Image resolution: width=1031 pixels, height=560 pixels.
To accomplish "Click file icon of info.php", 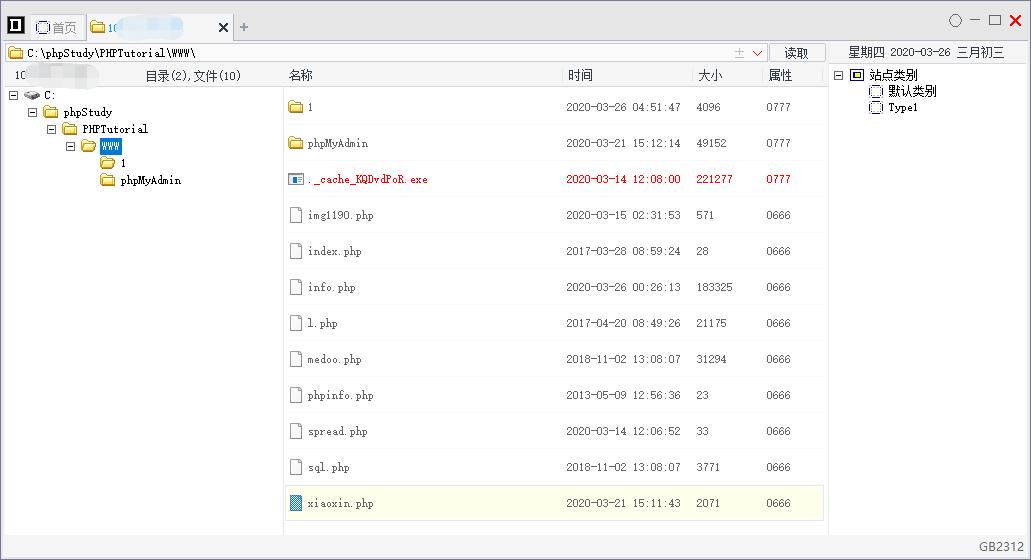I will pyautogui.click(x=296, y=287).
